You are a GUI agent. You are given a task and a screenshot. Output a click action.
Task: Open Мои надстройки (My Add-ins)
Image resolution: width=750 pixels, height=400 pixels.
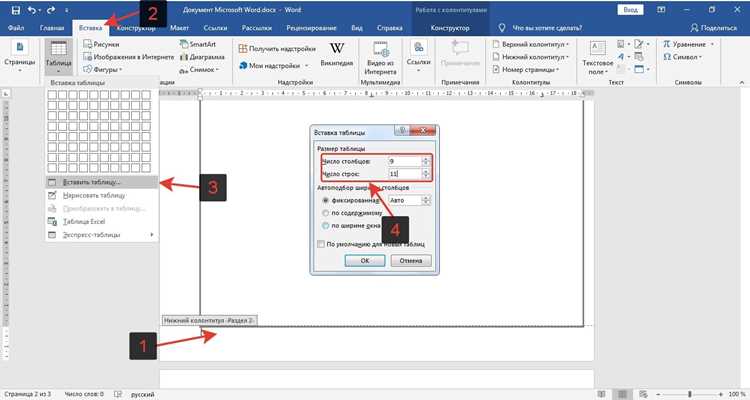274,65
